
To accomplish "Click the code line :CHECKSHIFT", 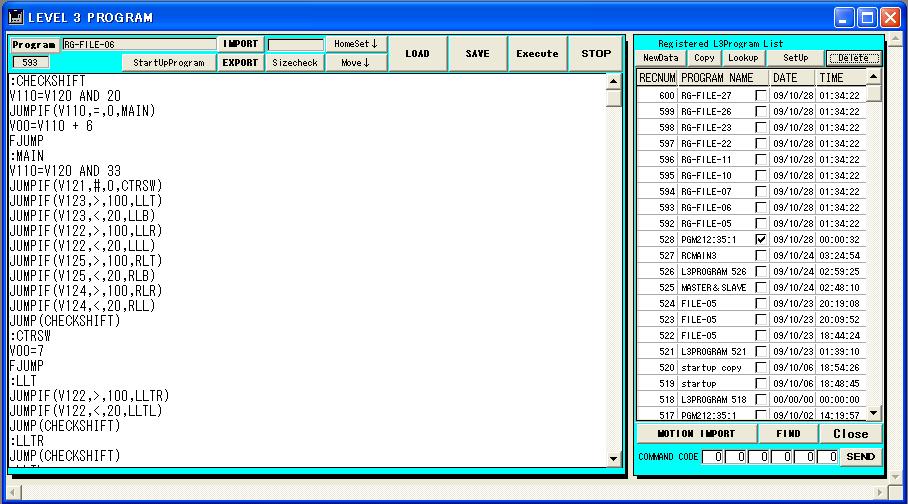I will (47, 81).
